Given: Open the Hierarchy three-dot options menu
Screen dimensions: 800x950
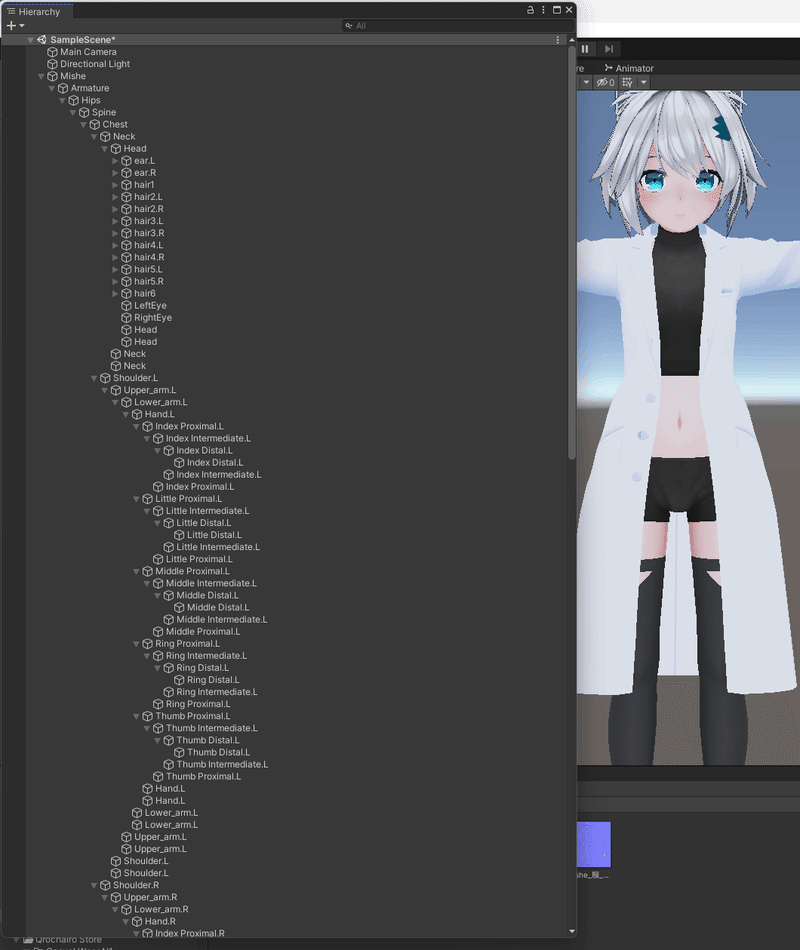Looking at the screenshot, I should pos(543,10).
